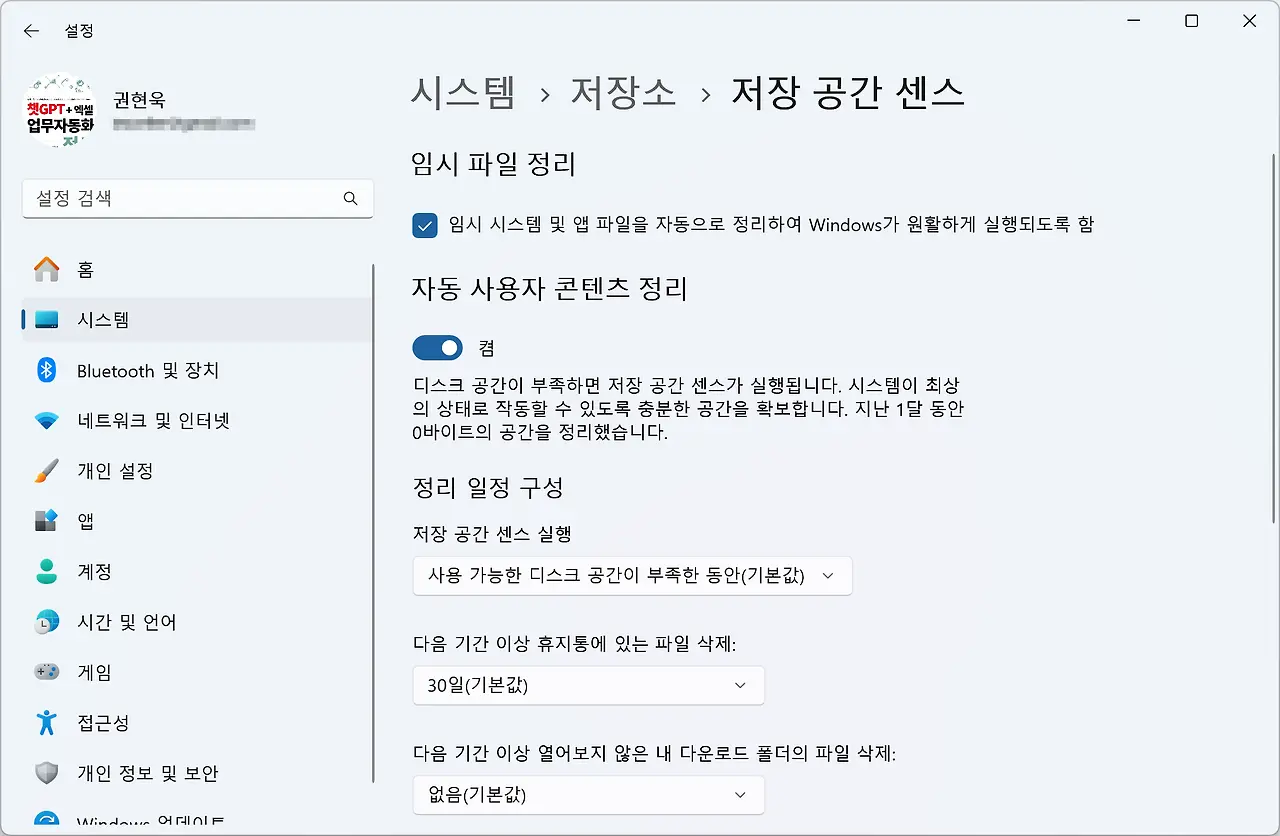Expand the downloads folder deletion dropdown

(588, 795)
